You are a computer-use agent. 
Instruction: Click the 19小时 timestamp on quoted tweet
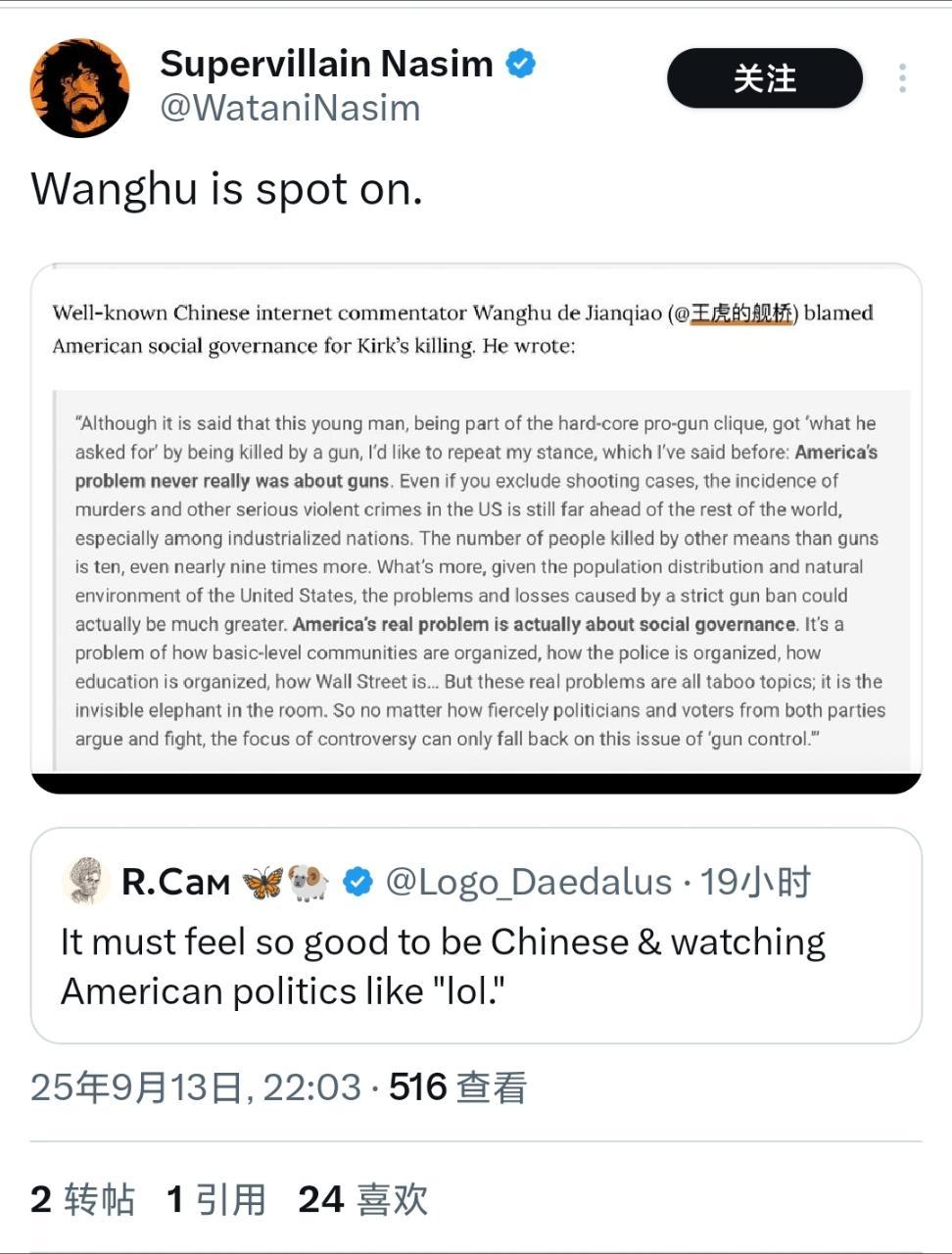tap(755, 882)
